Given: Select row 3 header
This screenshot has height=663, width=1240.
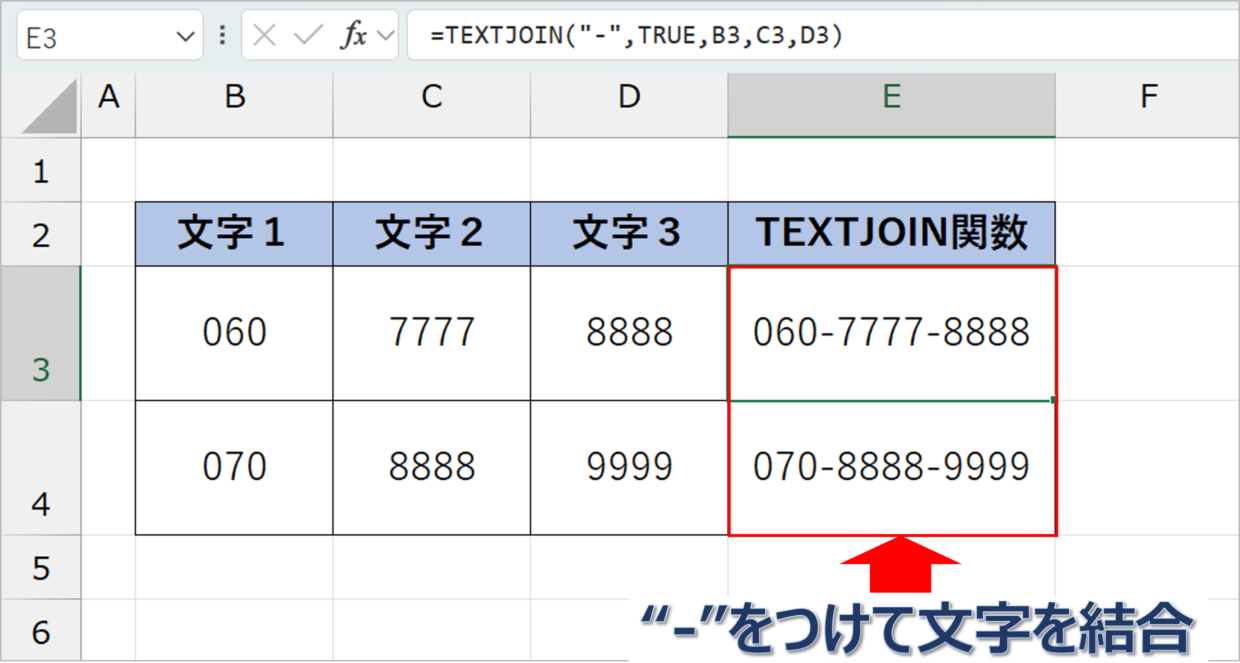Looking at the screenshot, I should 40,333.
